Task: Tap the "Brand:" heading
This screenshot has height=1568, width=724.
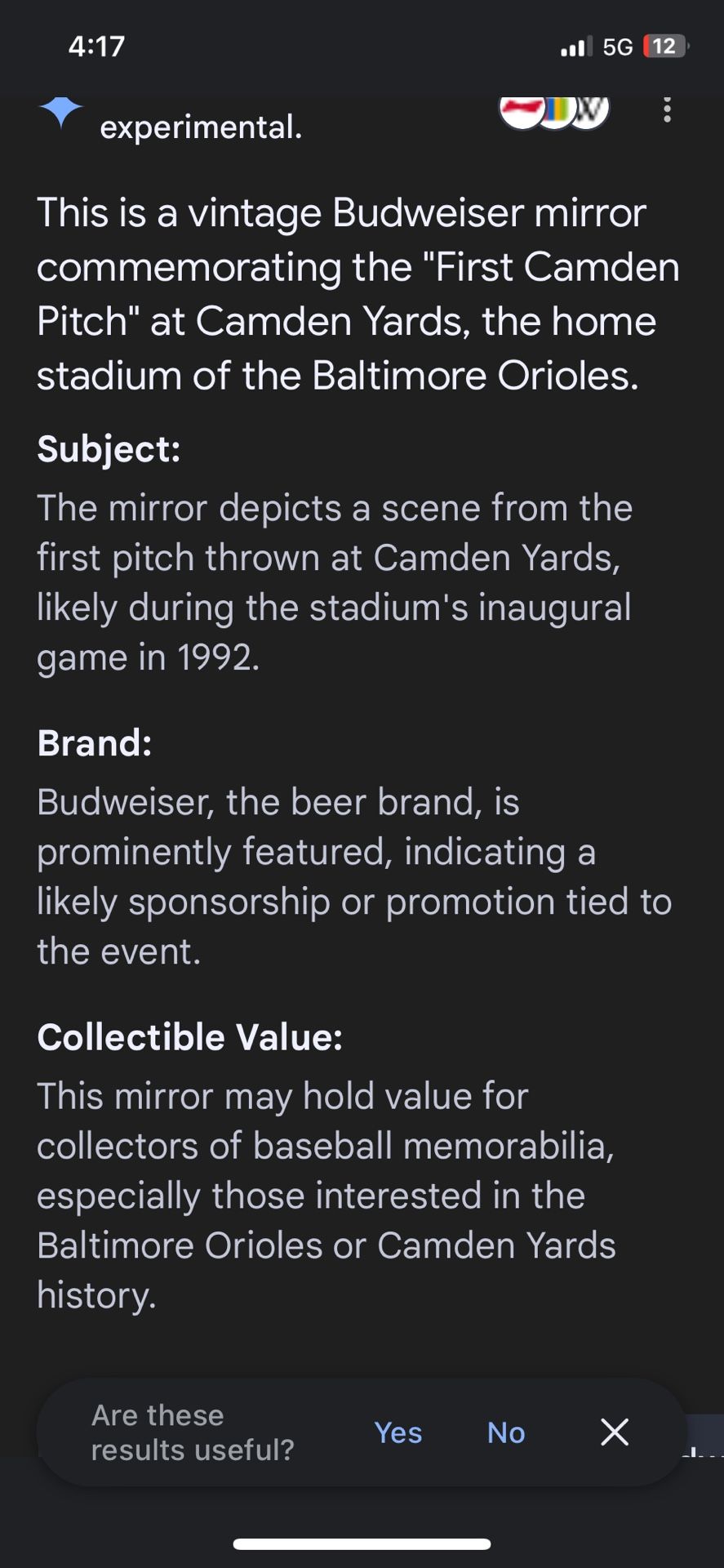Action: [x=95, y=743]
